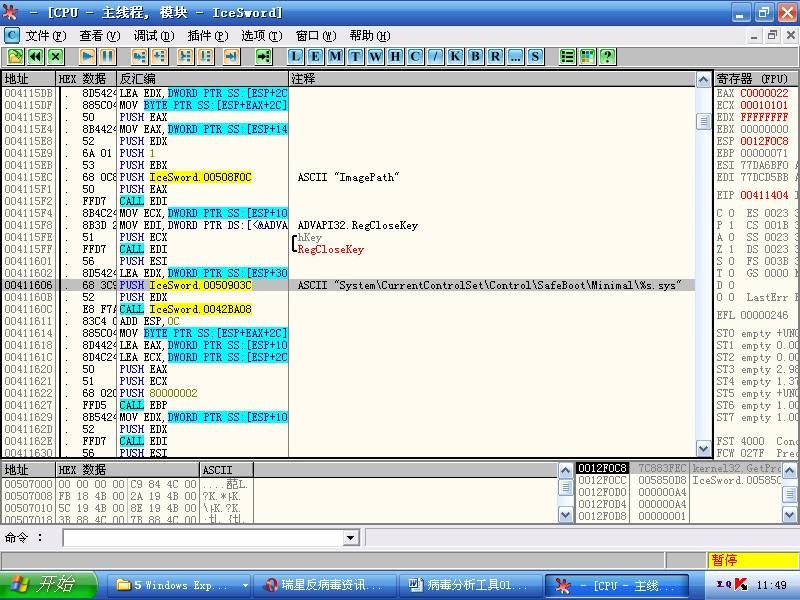Open Breakpoints window (B button)
Screen dimensions: 800x600
pyautogui.click(x=475, y=56)
